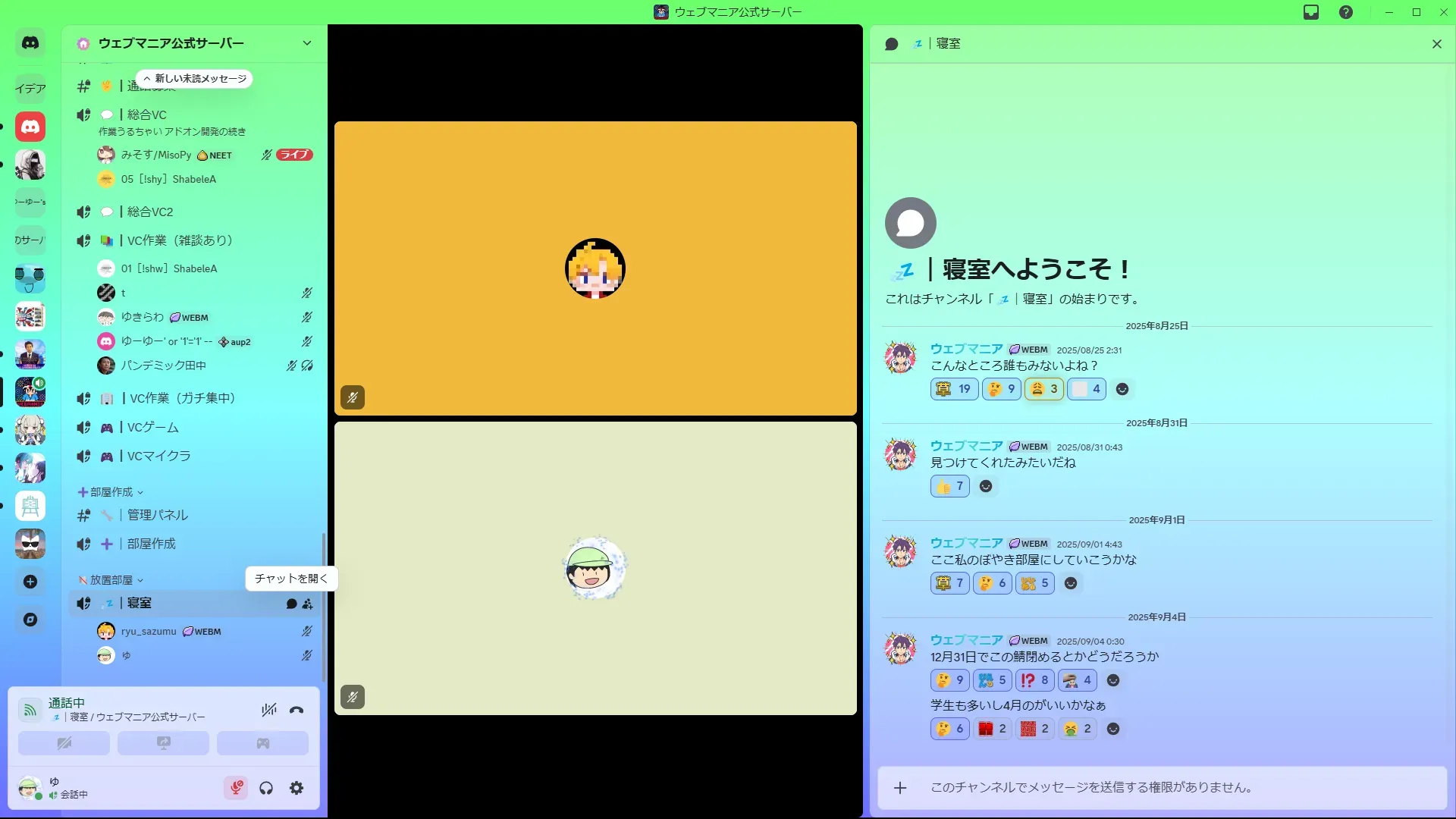Open inbox icon in title bar
Image resolution: width=1456 pixels, height=819 pixels.
point(1311,12)
